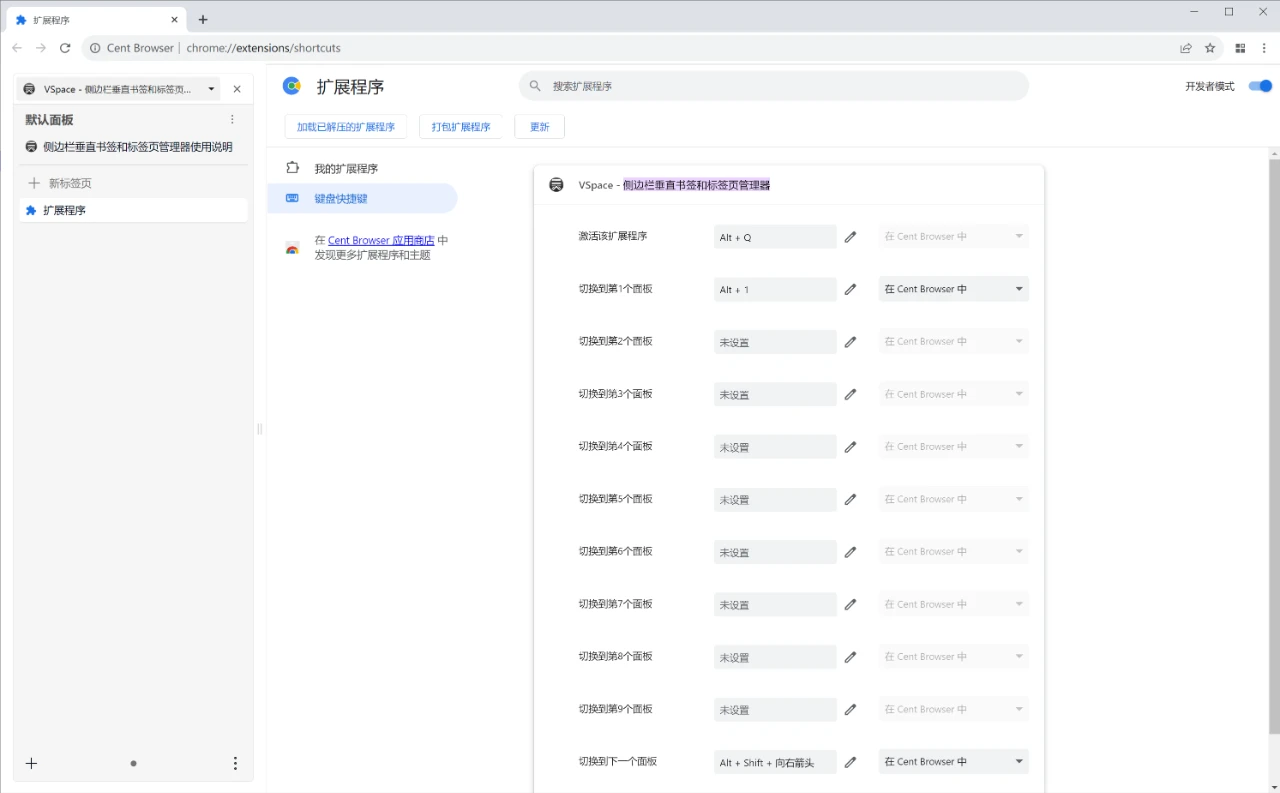Bookmark this page with the star icon
This screenshot has height=793, width=1280.
1210,48
